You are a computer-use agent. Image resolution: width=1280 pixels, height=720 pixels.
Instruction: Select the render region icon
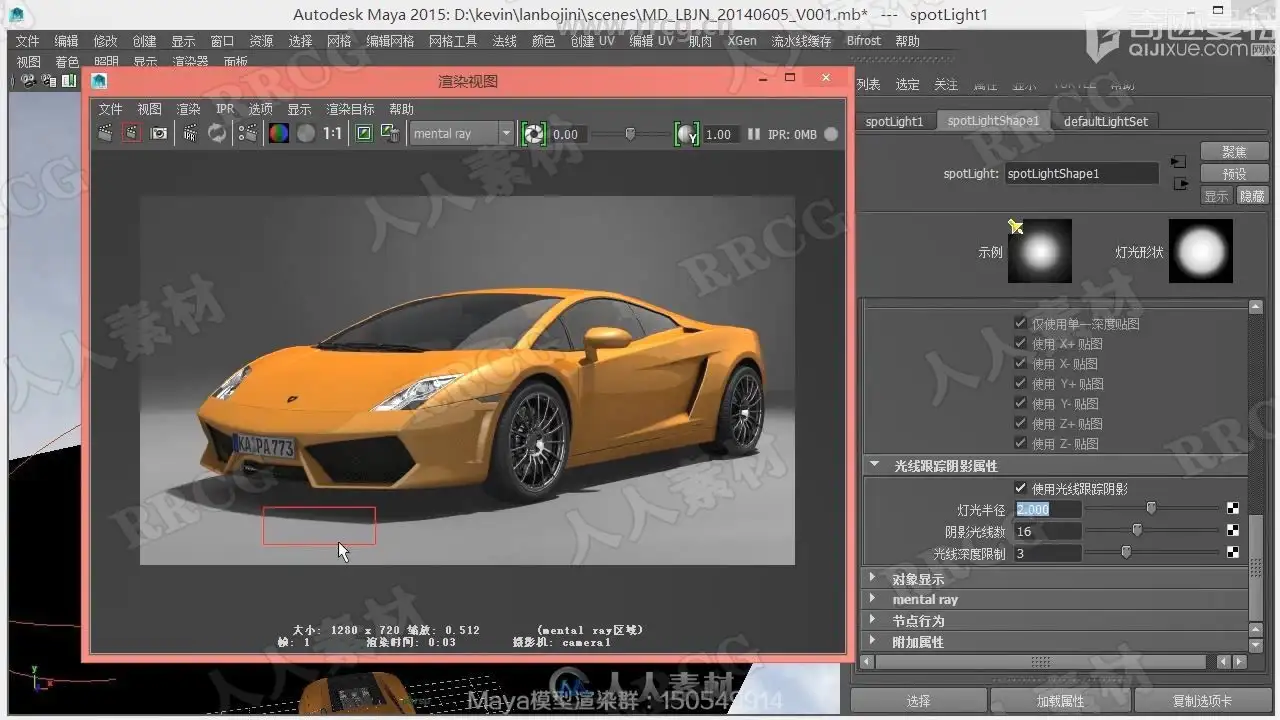point(131,133)
